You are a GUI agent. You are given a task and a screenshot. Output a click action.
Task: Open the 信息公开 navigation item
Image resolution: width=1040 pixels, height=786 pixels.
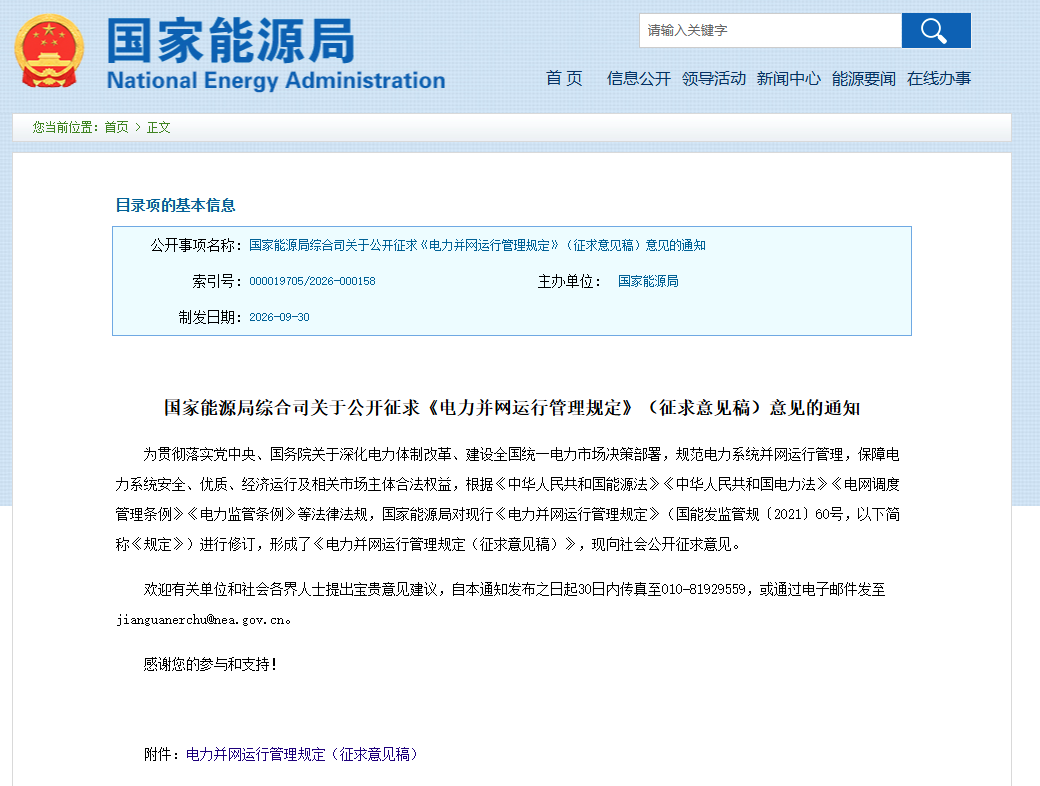pos(639,78)
